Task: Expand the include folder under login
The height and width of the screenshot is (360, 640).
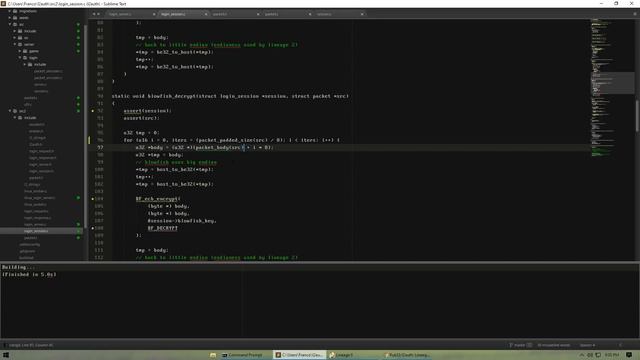Action: [25, 64]
